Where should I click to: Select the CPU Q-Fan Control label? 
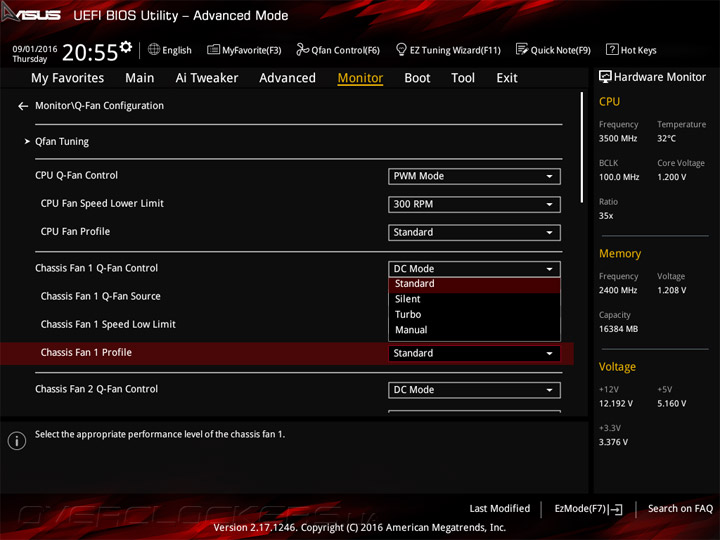(76, 175)
